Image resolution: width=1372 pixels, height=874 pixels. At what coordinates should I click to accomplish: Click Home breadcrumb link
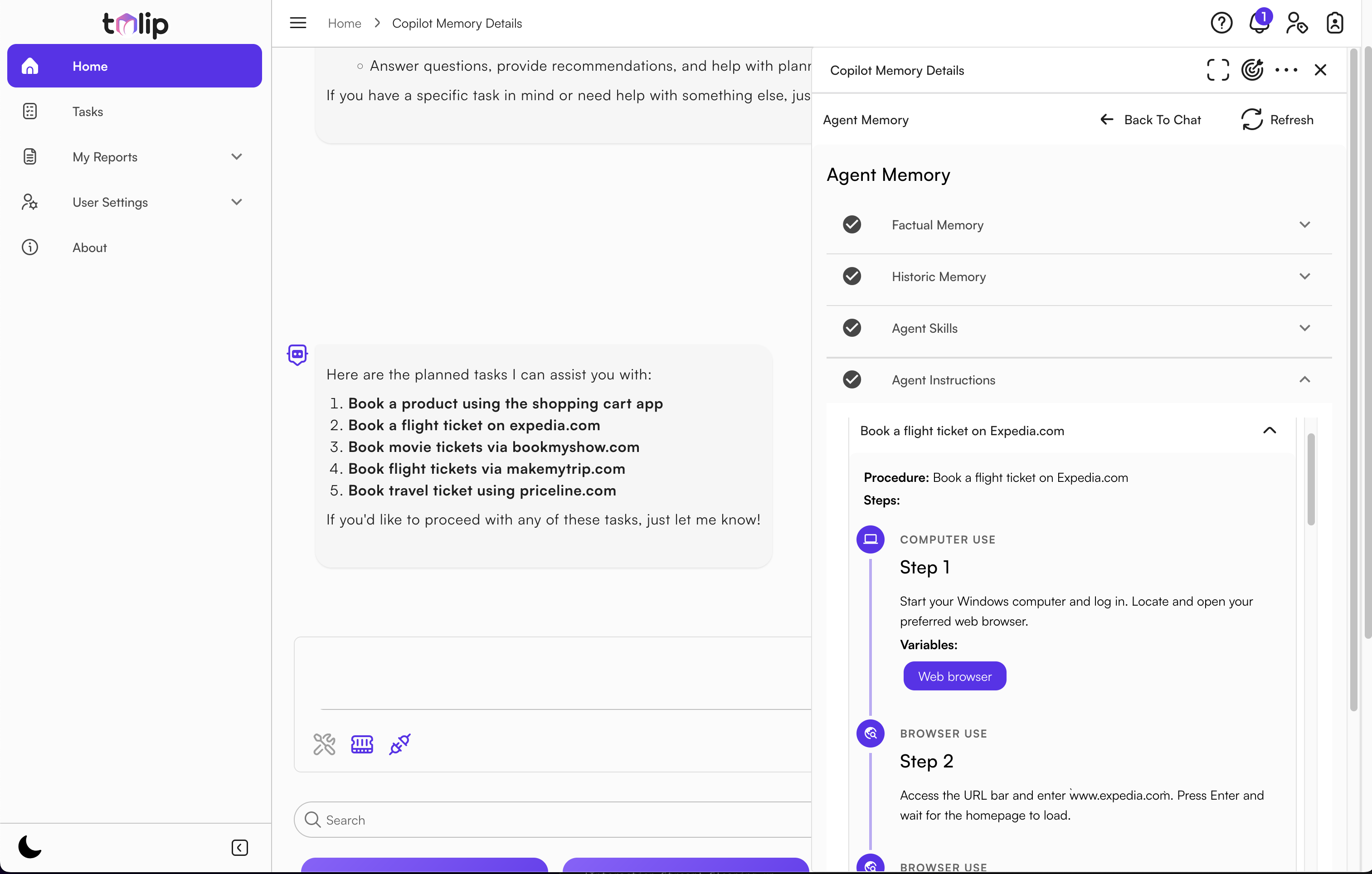(x=345, y=24)
